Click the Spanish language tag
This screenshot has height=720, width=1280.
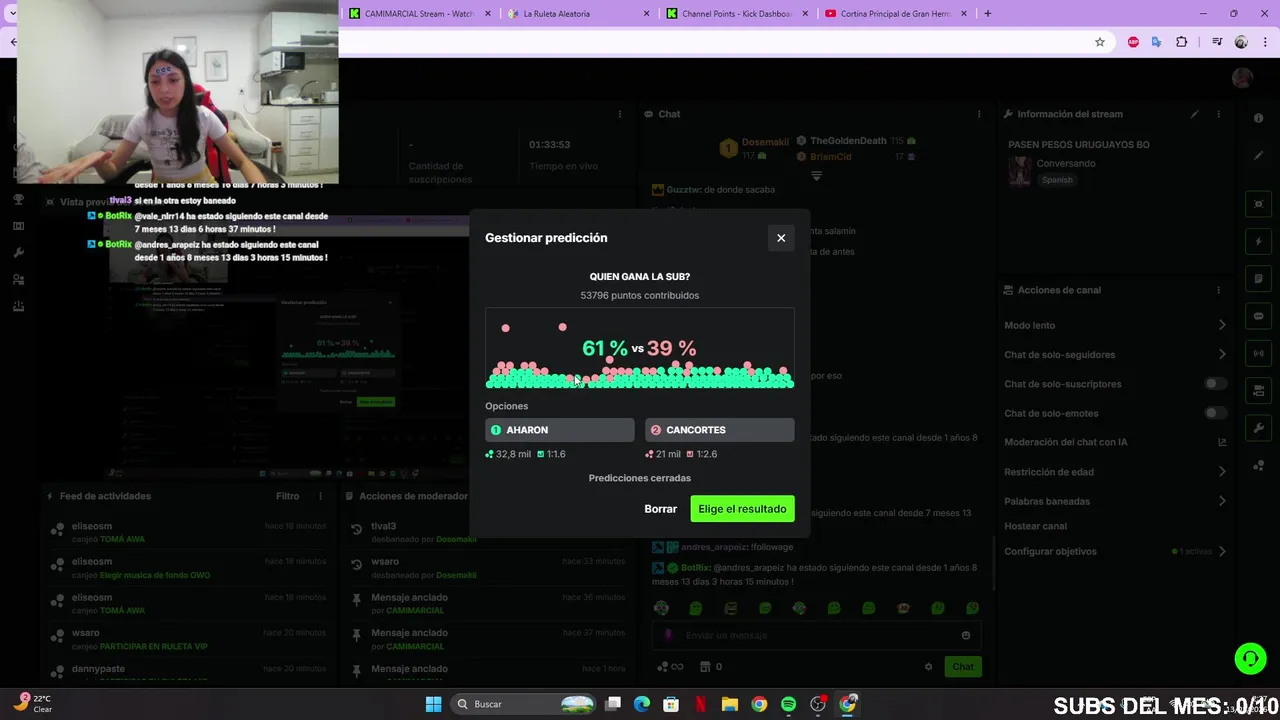coord(1057,180)
